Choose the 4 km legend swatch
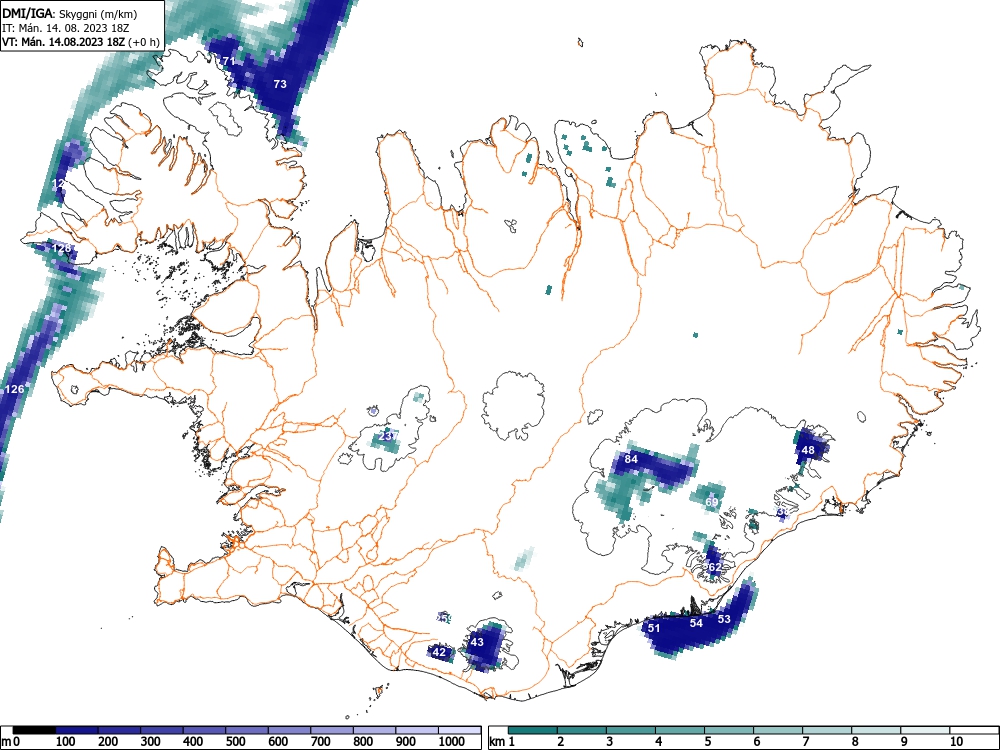 tap(680, 730)
